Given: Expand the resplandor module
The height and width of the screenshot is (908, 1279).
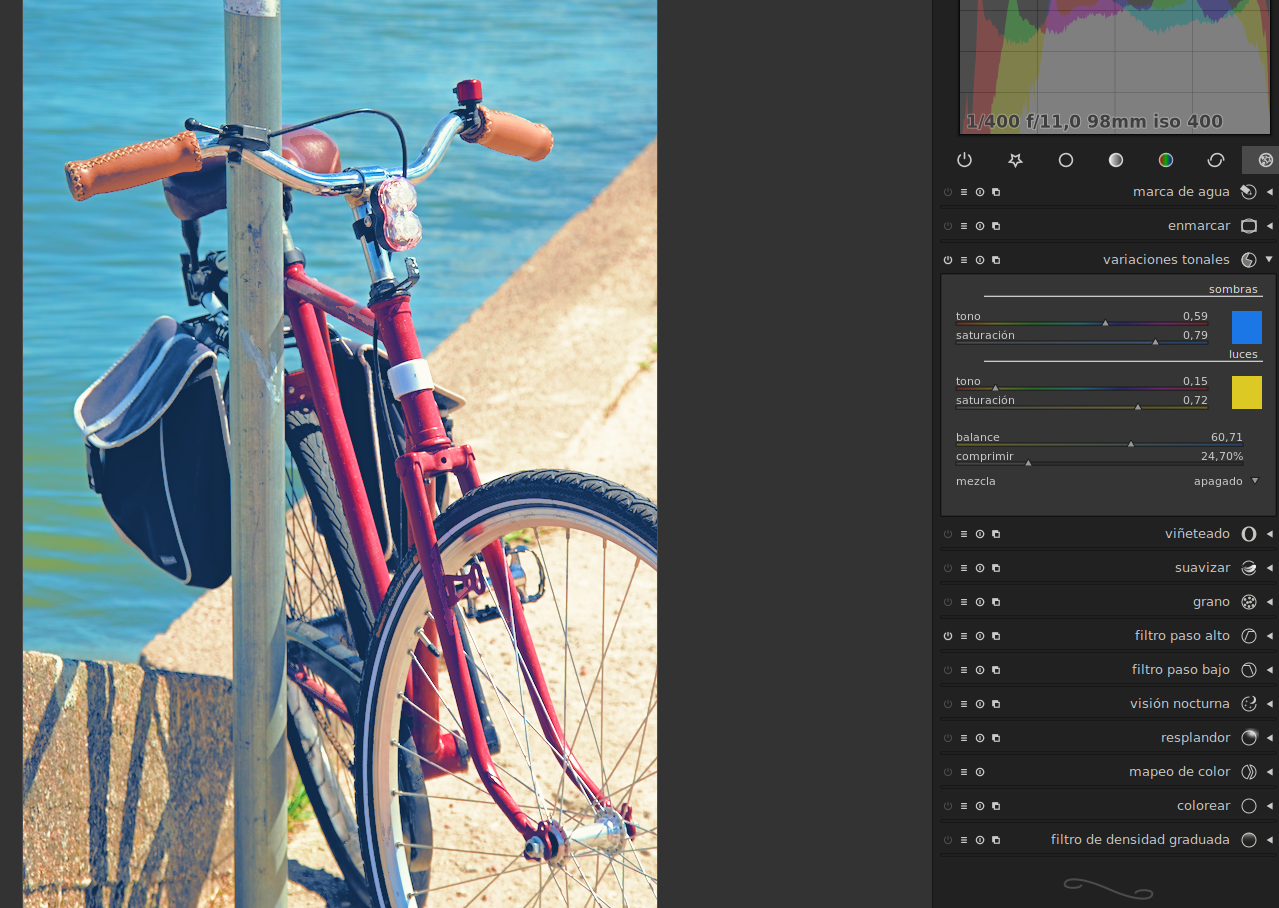Looking at the screenshot, I should [x=1269, y=738].
